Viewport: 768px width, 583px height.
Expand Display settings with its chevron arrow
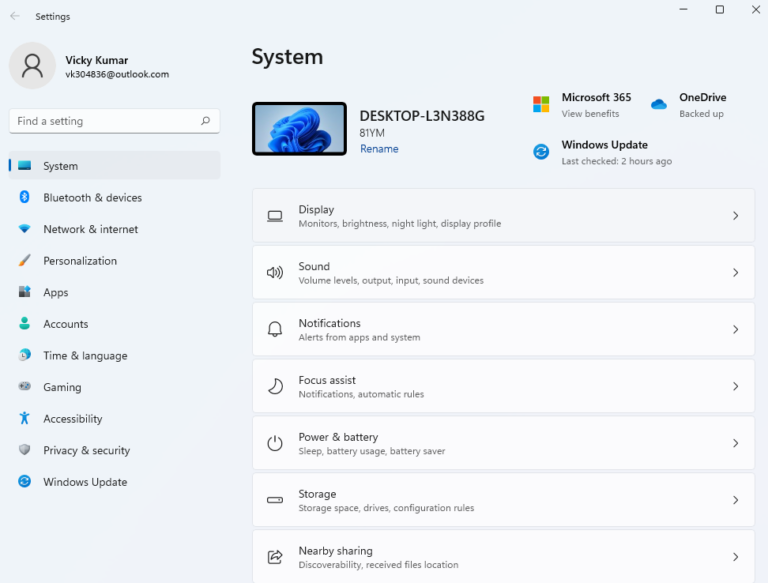click(x=735, y=216)
